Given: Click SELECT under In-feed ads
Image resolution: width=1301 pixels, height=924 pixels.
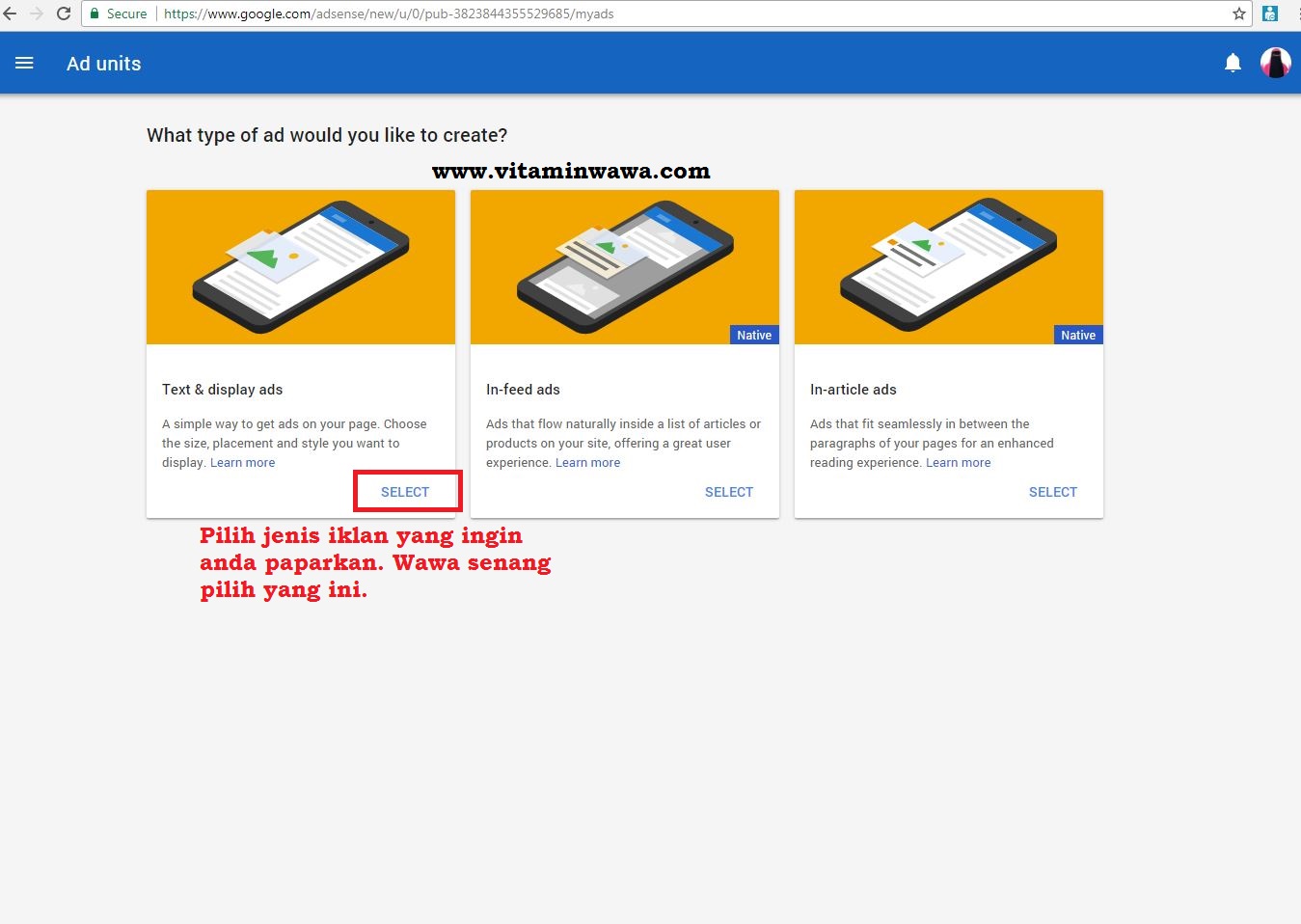Looking at the screenshot, I should point(728,492).
